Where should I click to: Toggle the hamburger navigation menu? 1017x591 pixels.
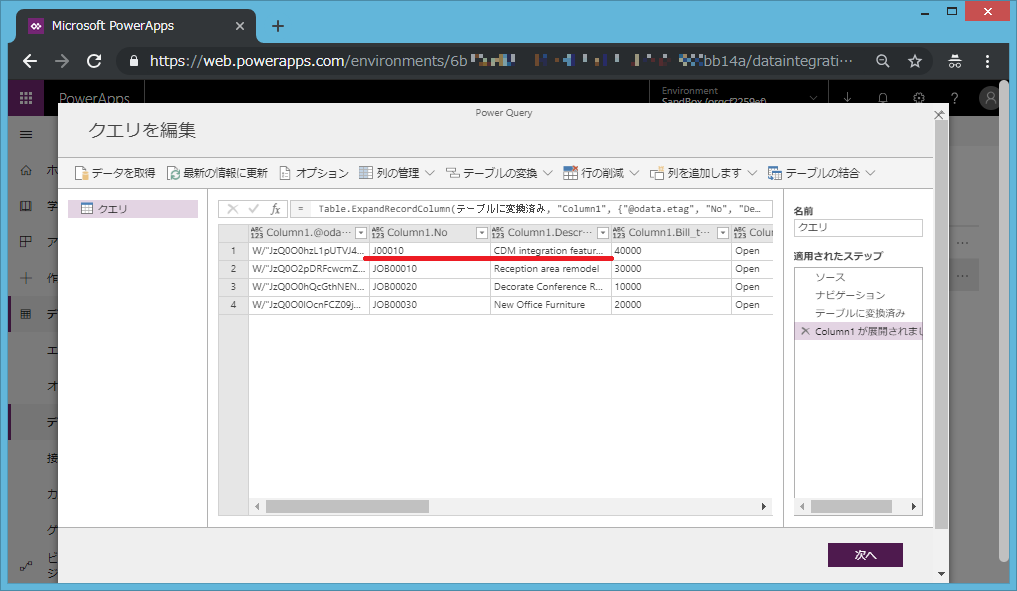click(x=26, y=134)
